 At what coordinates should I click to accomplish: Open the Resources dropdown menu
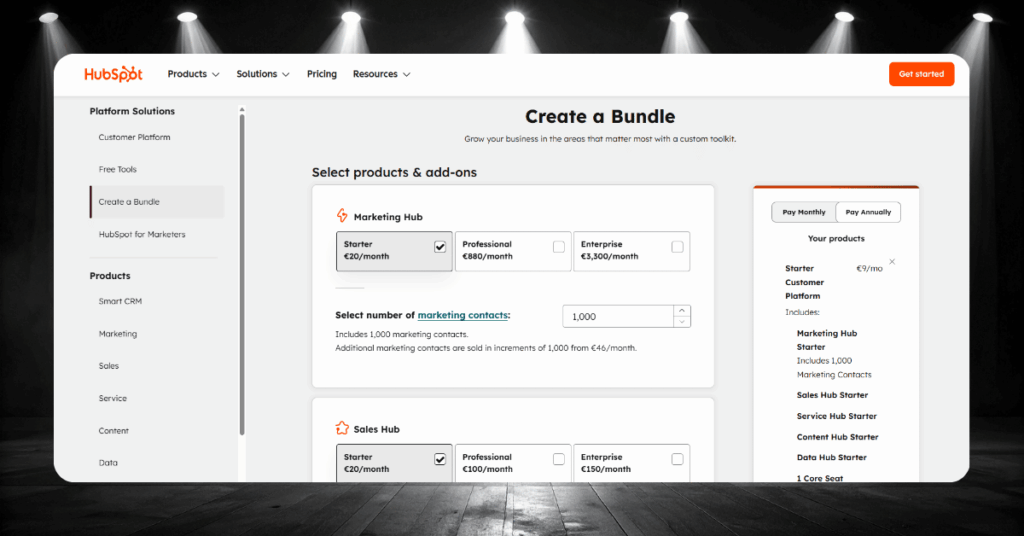pos(381,74)
